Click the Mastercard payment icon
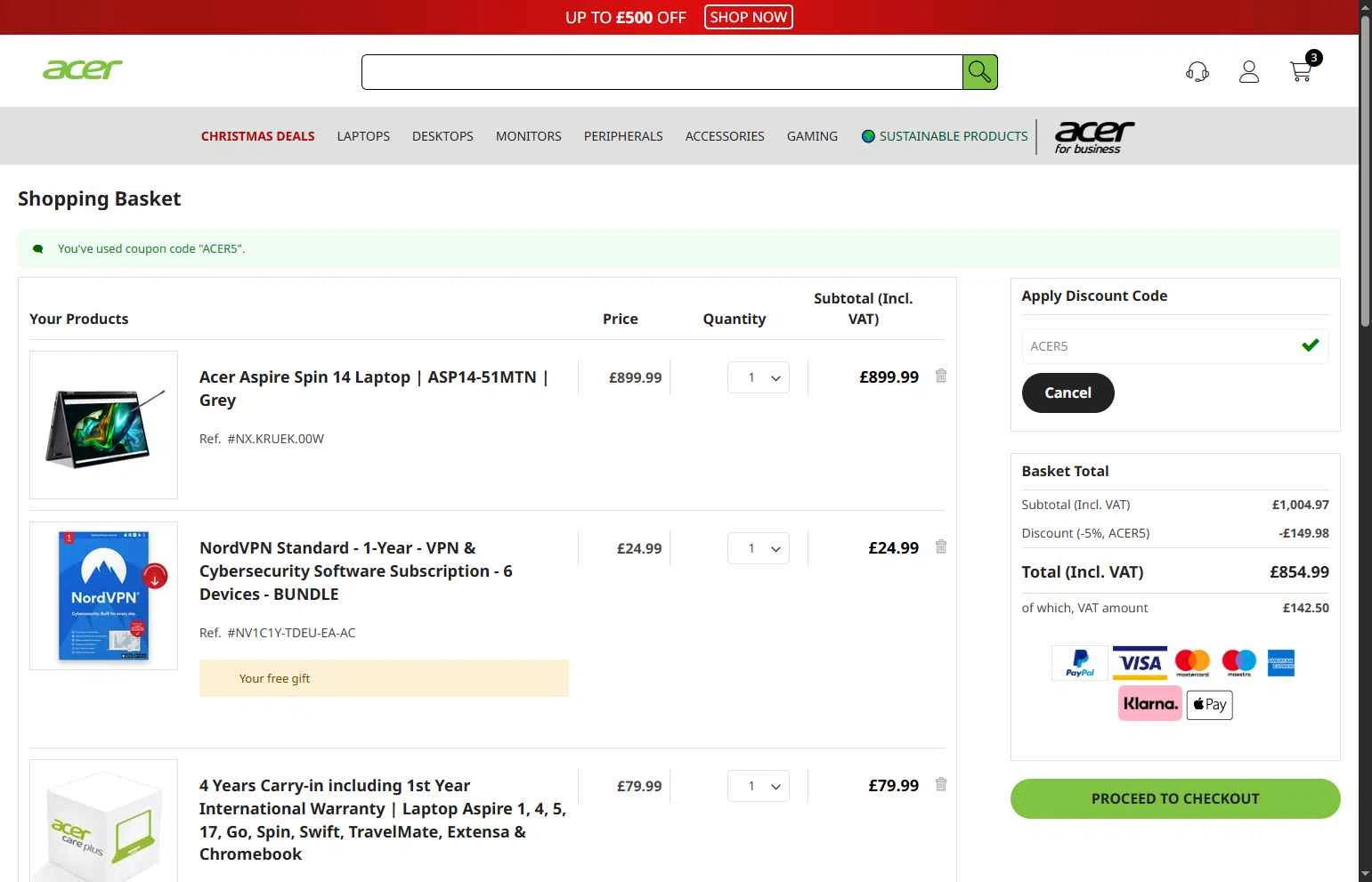The image size is (1372, 882). click(x=1192, y=663)
